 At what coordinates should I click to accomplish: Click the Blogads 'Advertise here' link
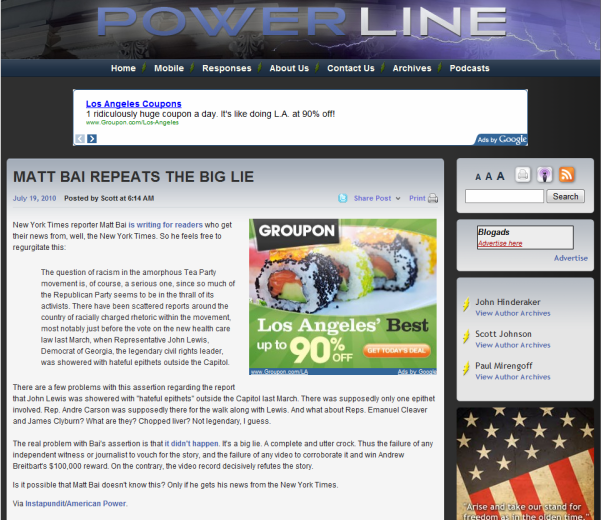click(x=500, y=243)
